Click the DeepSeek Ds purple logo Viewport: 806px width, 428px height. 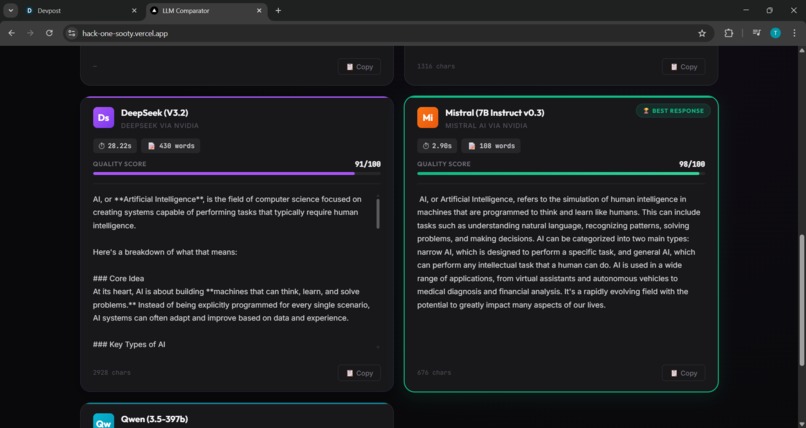point(103,117)
